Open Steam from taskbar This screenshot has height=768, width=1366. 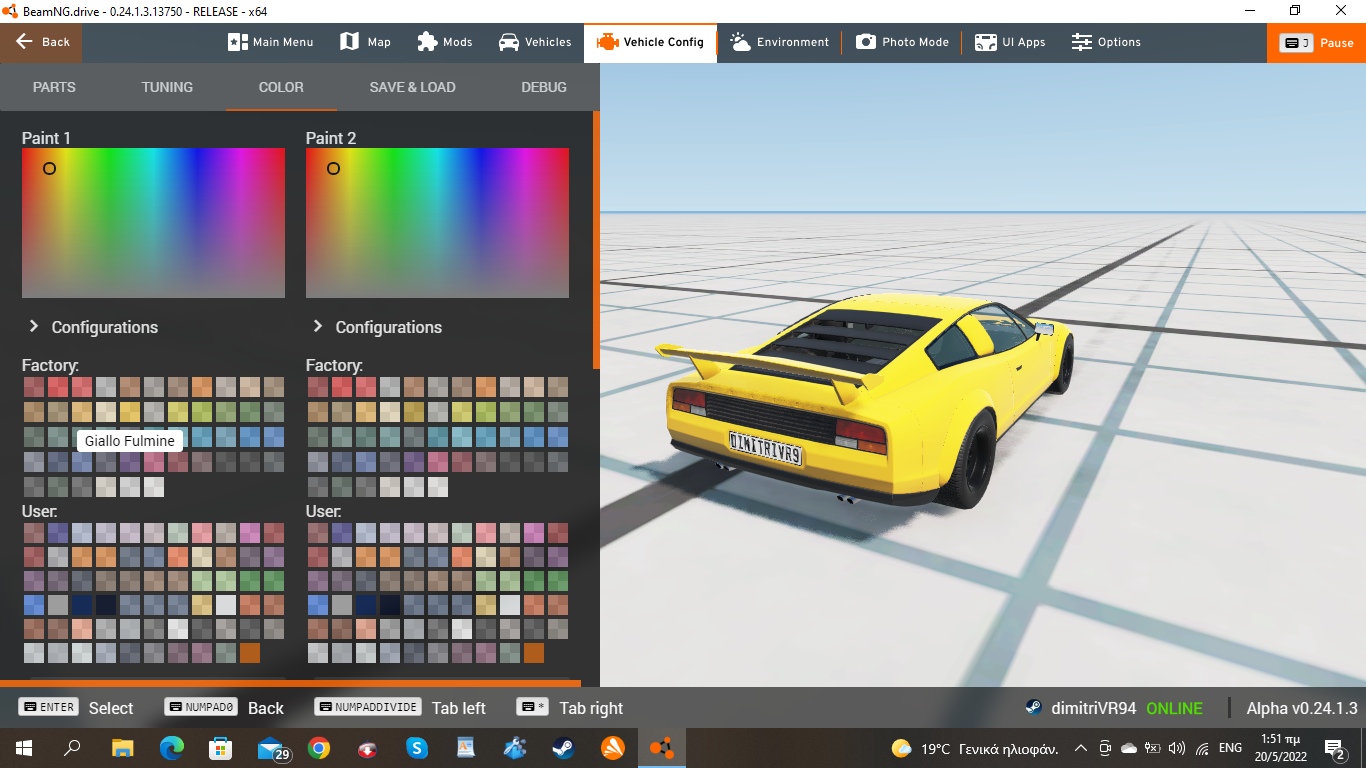564,748
